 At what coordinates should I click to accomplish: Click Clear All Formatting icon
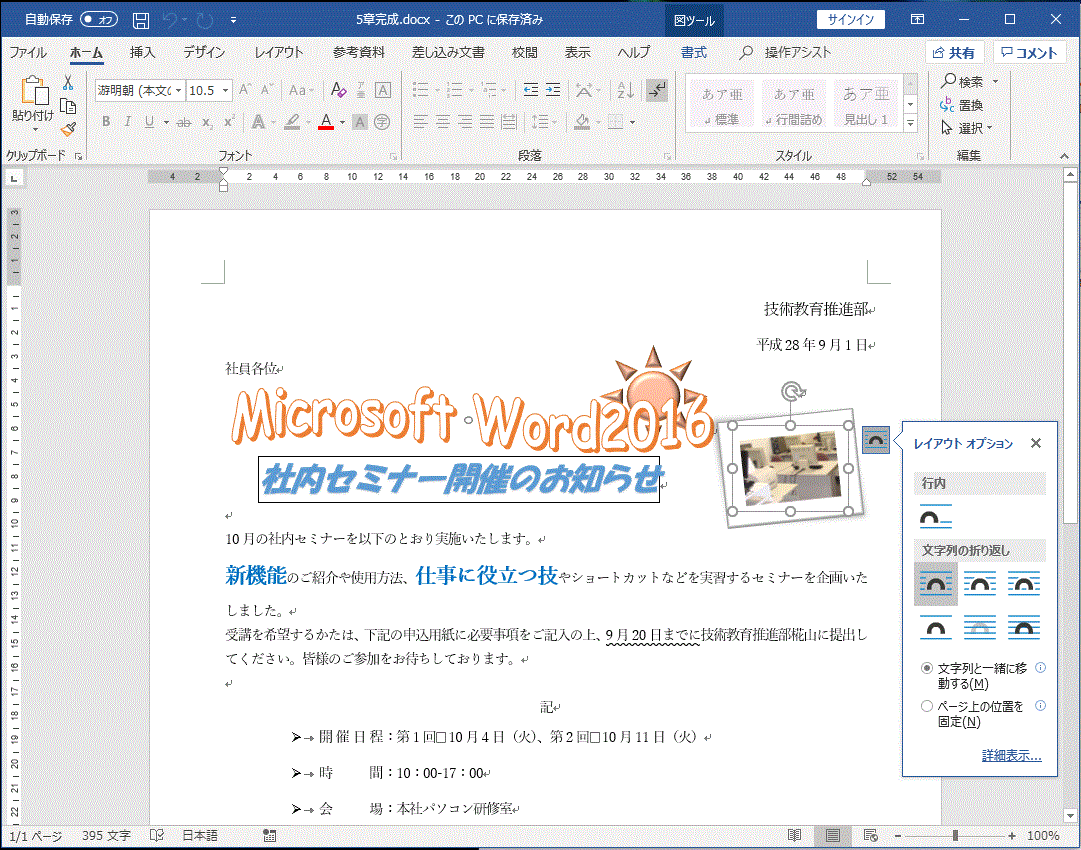[x=338, y=90]
